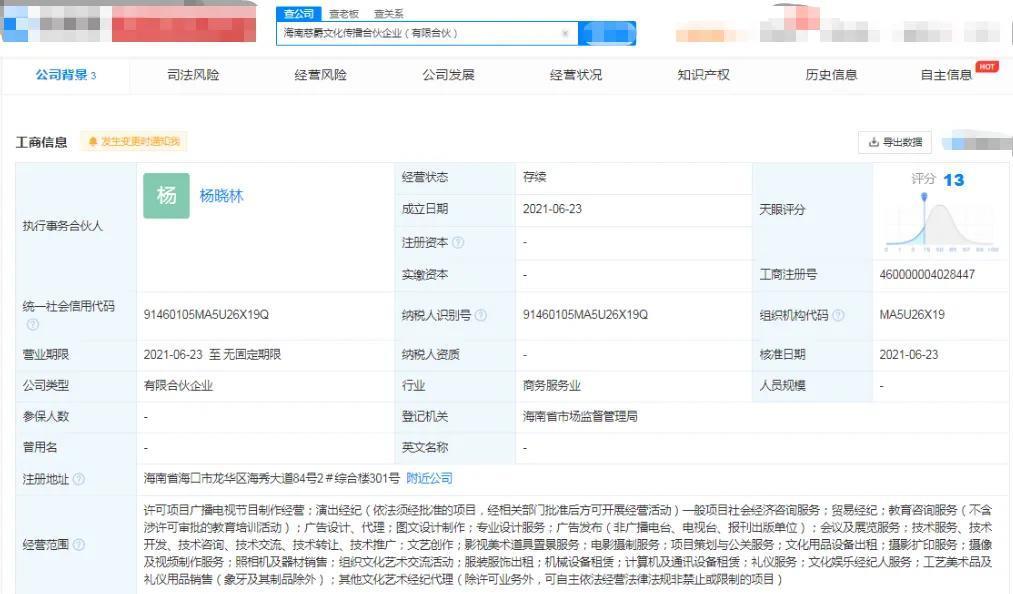1013x594 pixels.
Task: Click the 发生变更时通知我 notification button
Action: pyautogui.click(x=134, y=142)
